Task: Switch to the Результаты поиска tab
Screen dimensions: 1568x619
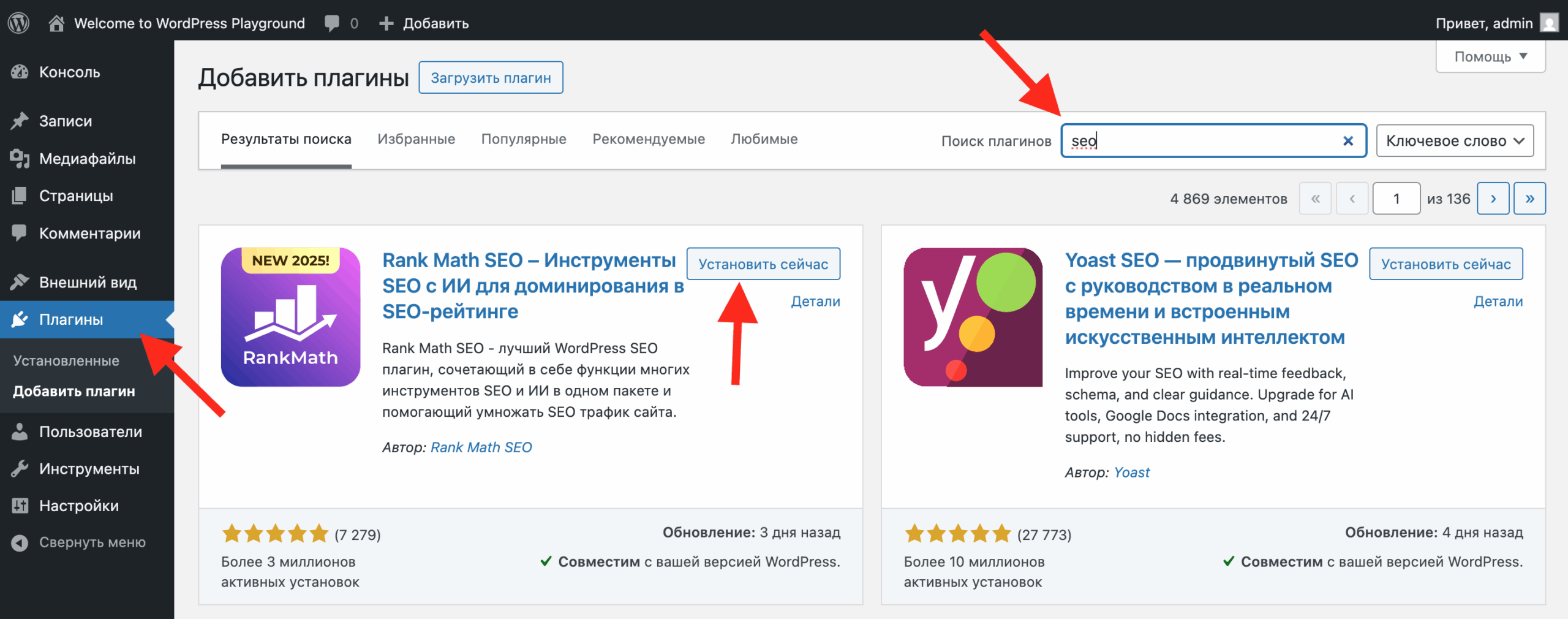Action: point(286,139)
